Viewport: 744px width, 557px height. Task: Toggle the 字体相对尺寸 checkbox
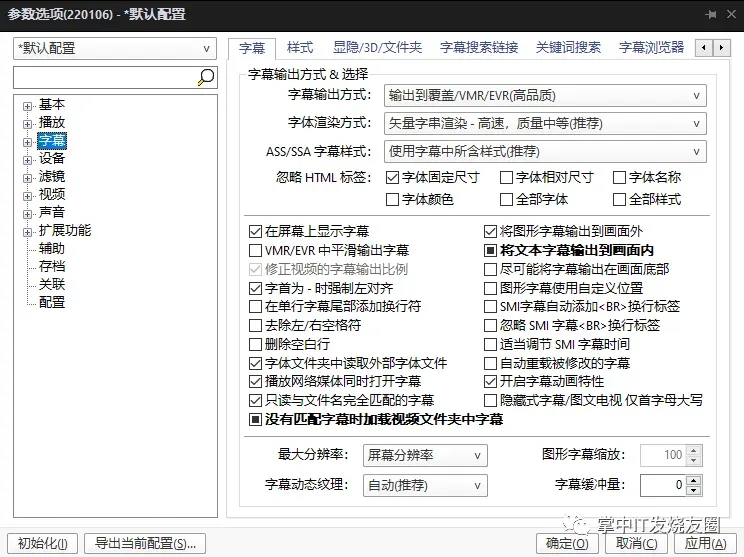506,177
